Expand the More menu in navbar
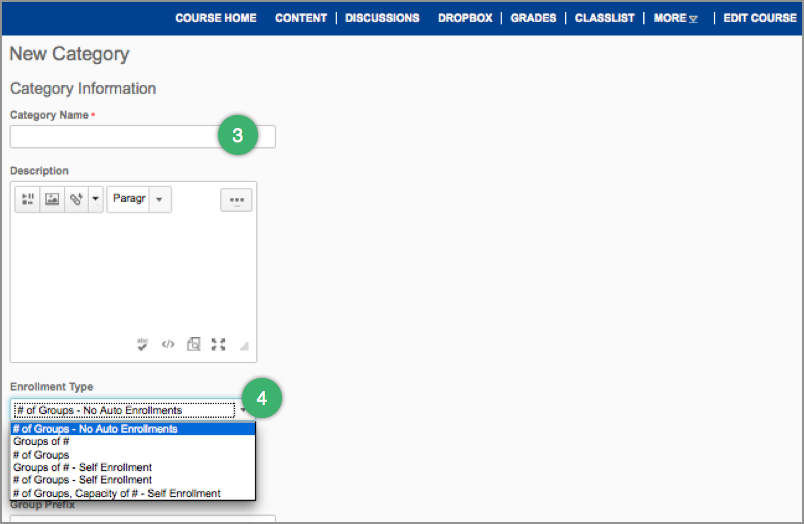 click(x=675, y=18)
